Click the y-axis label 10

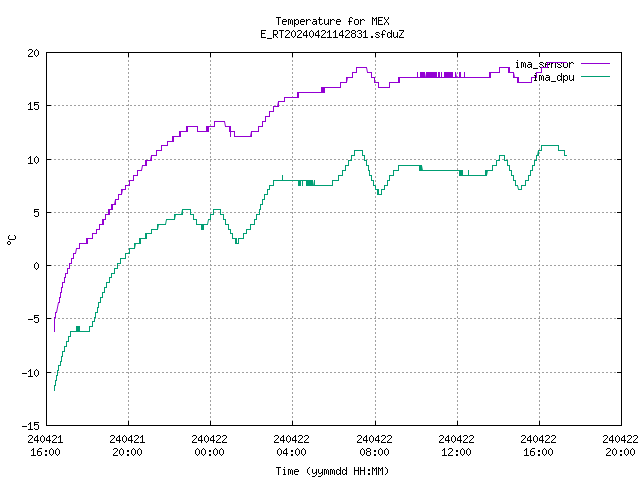tap(34, 160)
